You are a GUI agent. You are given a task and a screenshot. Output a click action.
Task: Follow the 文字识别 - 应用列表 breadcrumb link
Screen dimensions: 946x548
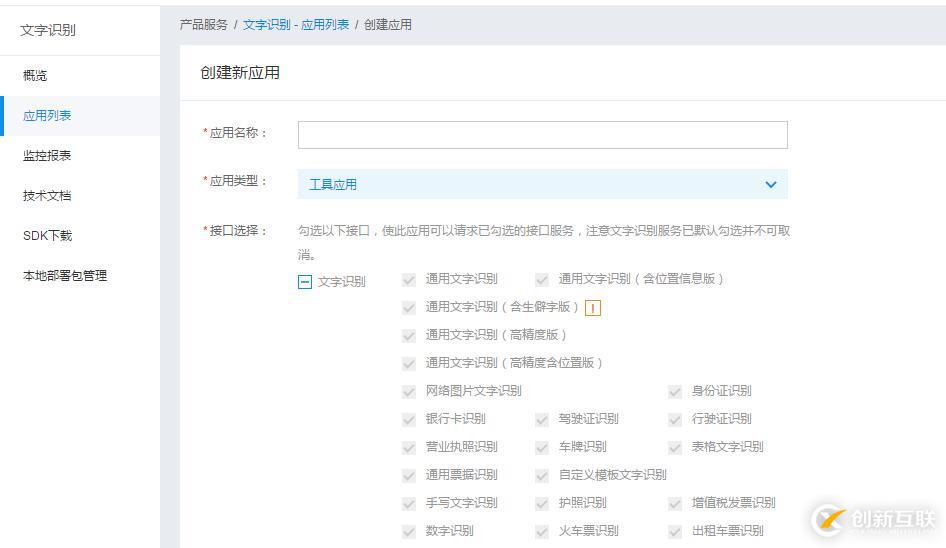point(296,25)
